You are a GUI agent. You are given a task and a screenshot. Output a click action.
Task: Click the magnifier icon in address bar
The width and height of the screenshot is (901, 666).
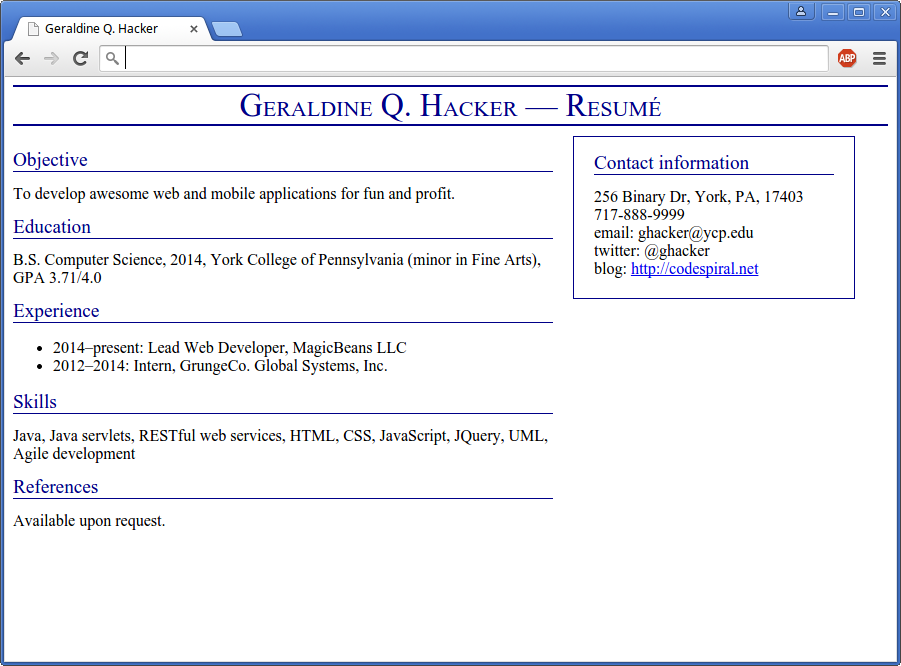pyautogui.click(x=112, y=59)
